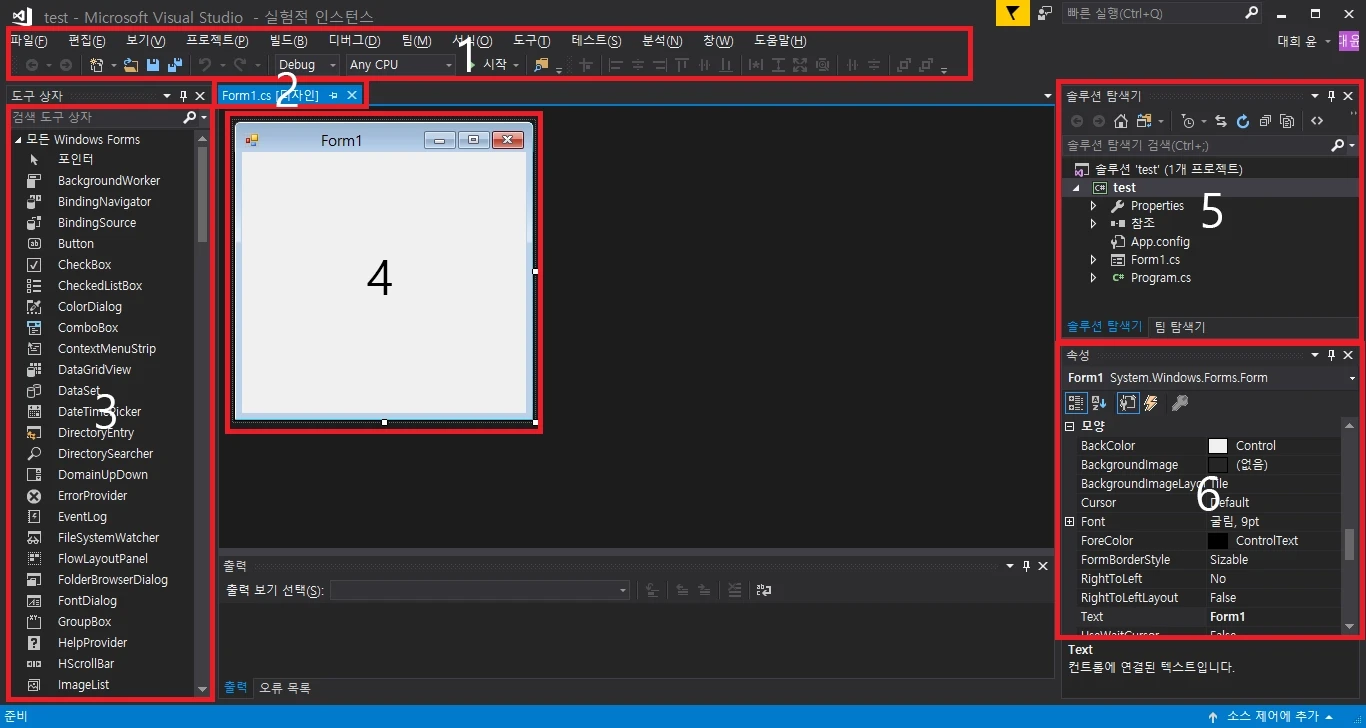Switch to the 오류 목록 tab
1366x728 pixels.
tap(285, 688)
